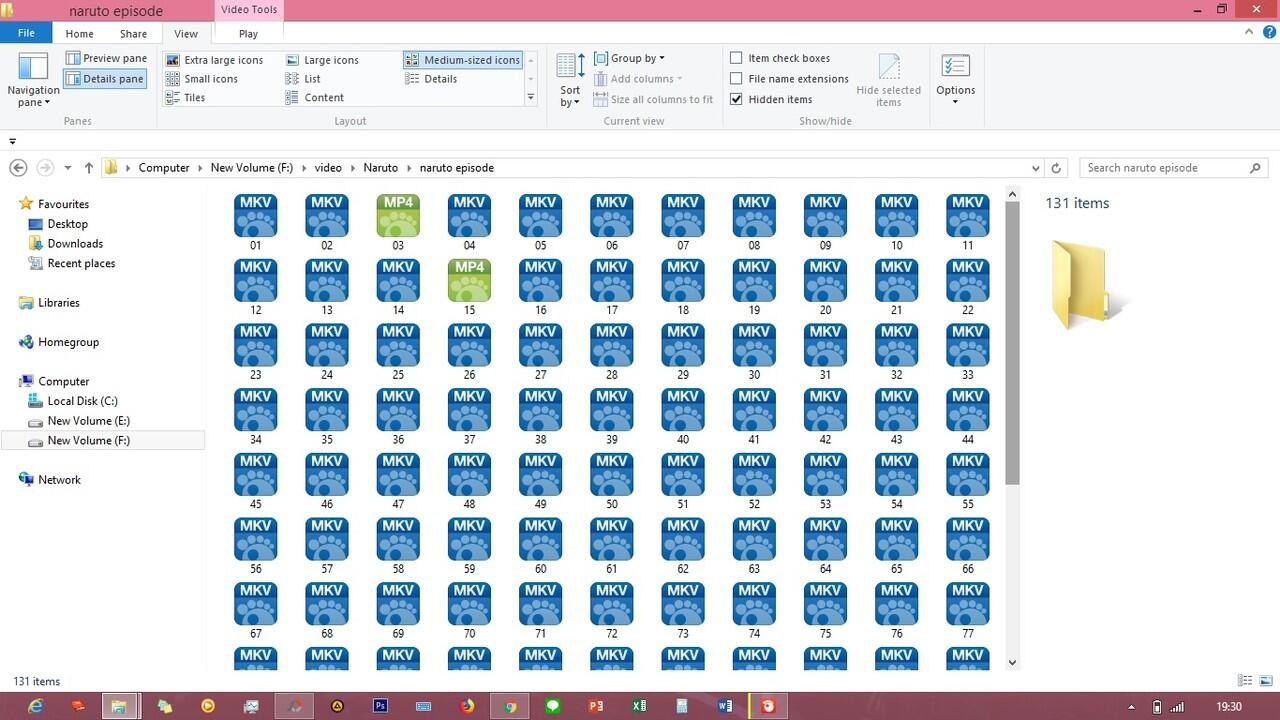Screen dimensions: 1280x720
Task: Switch layout to Tiles
Action: pos(186,98)
